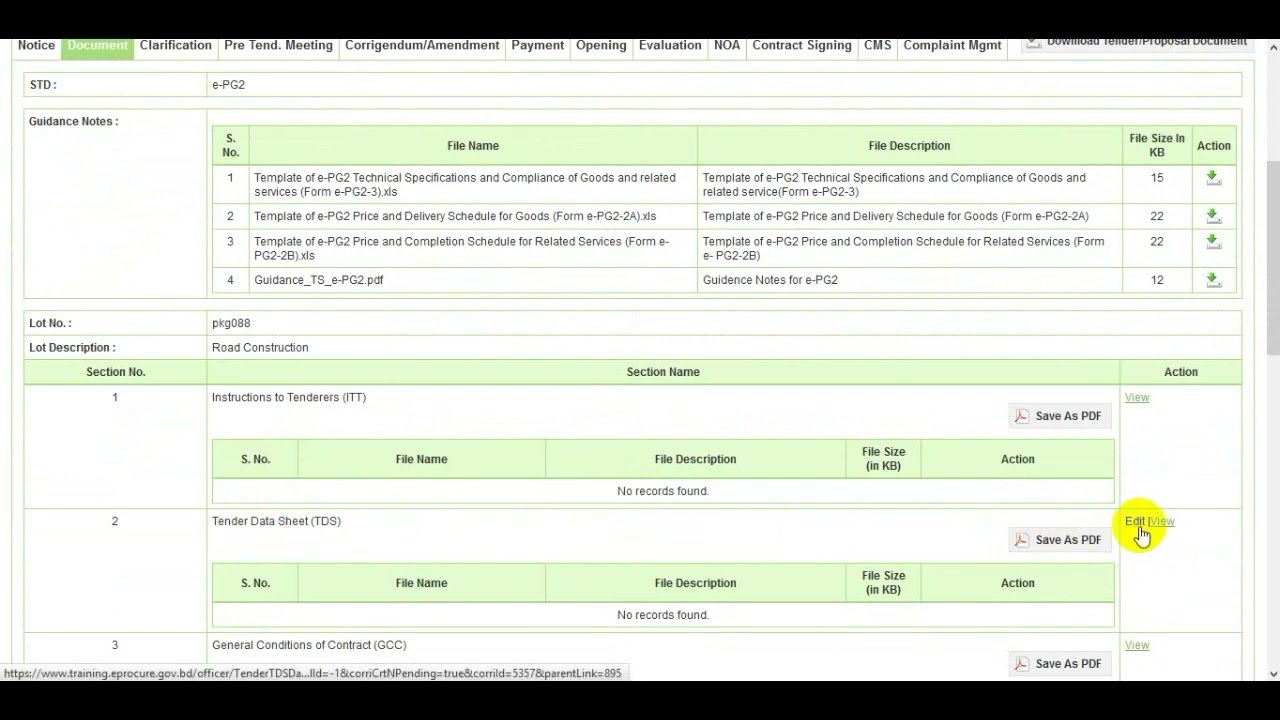The width and height of the screenshot is (1280, 720).
Task: Click the "Guidence Notes for e-PG2" description
Action: coord(770,280)
